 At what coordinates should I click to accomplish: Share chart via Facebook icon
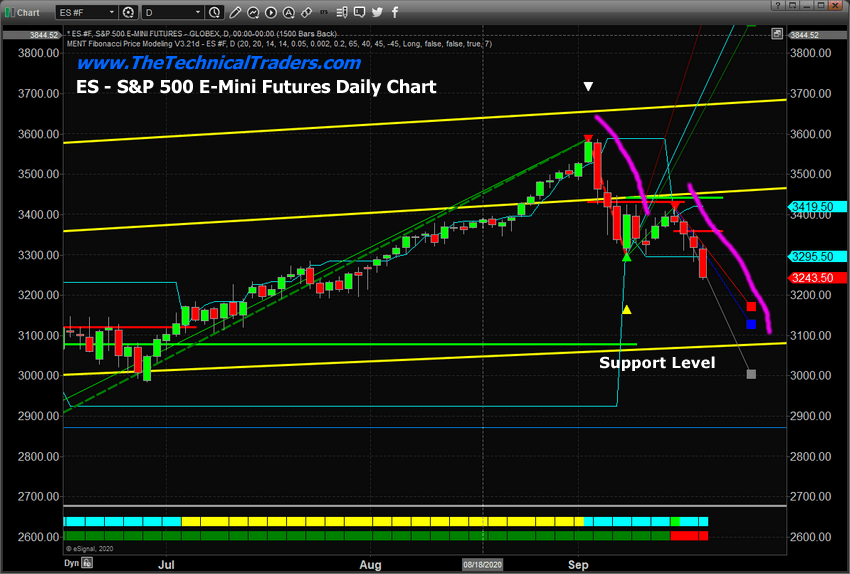click(x=395, y=12)
